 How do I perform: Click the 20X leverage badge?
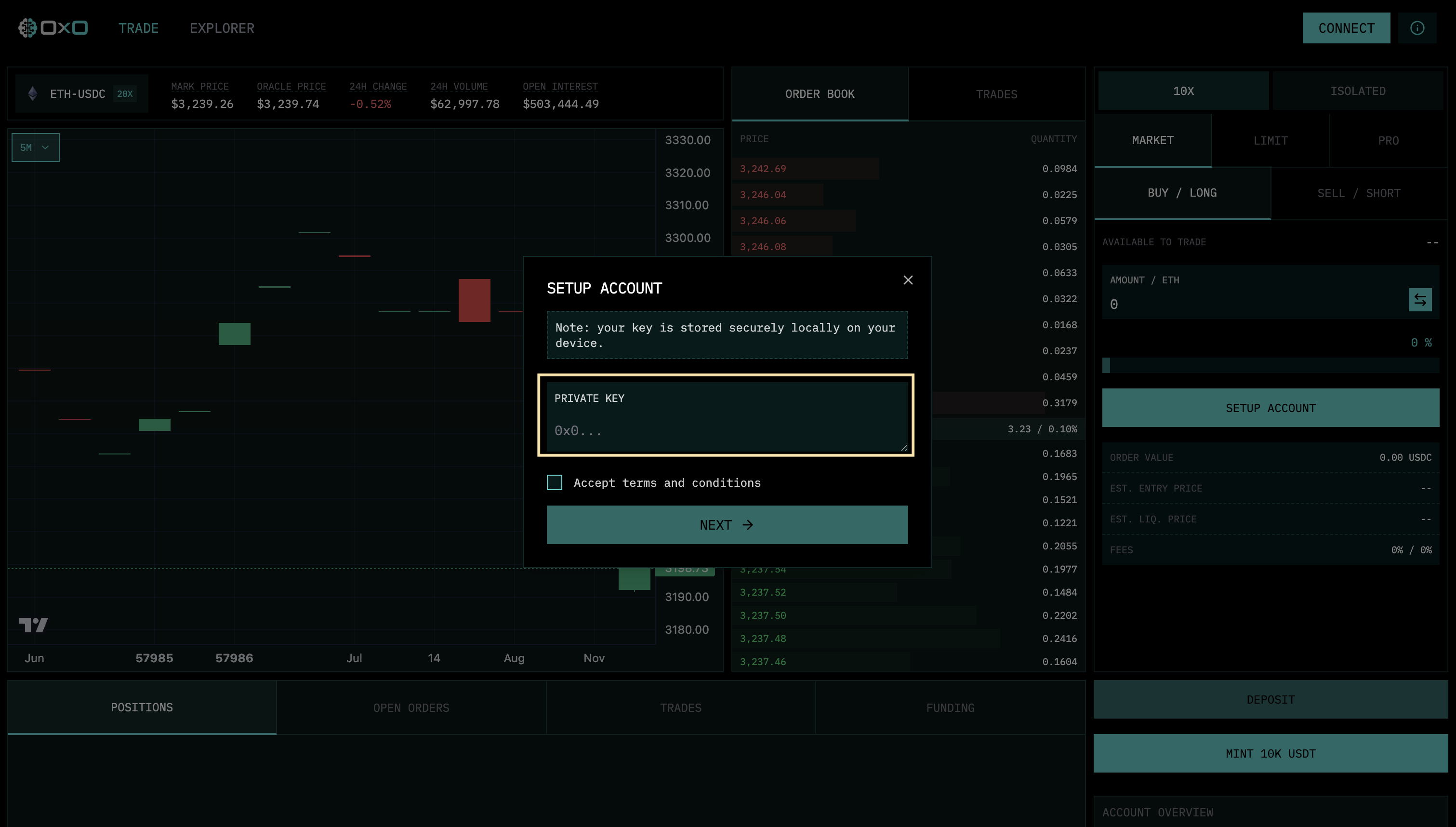[125, 93]
